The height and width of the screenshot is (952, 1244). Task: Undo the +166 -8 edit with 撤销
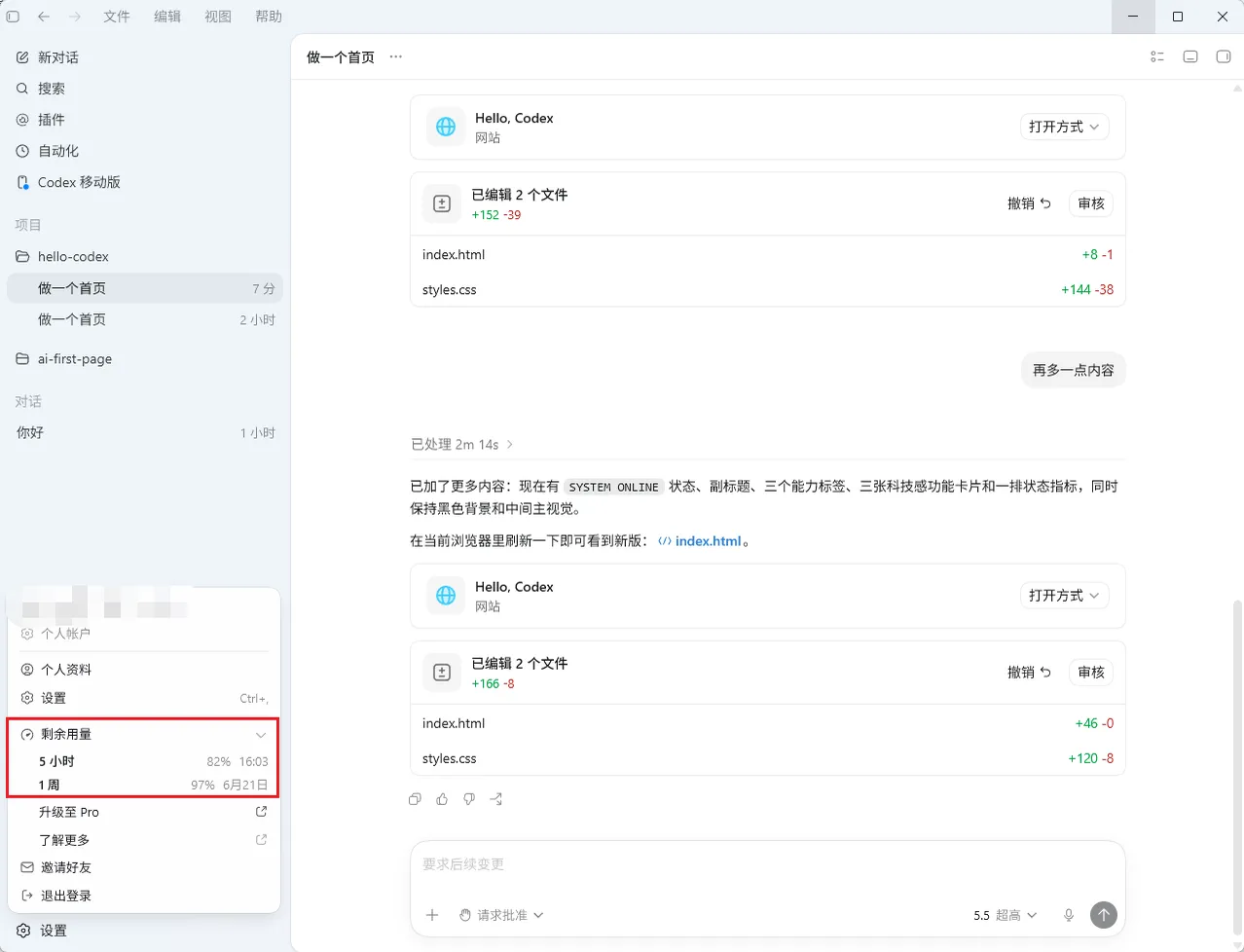1029,672
